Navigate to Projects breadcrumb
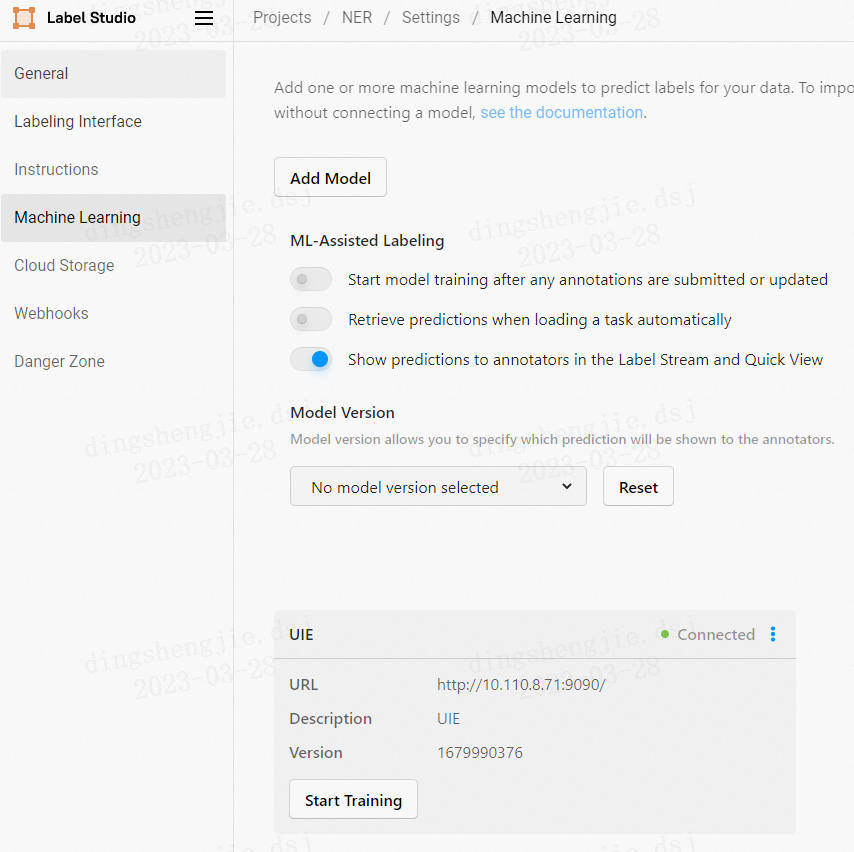 click(x=282, y=17)
